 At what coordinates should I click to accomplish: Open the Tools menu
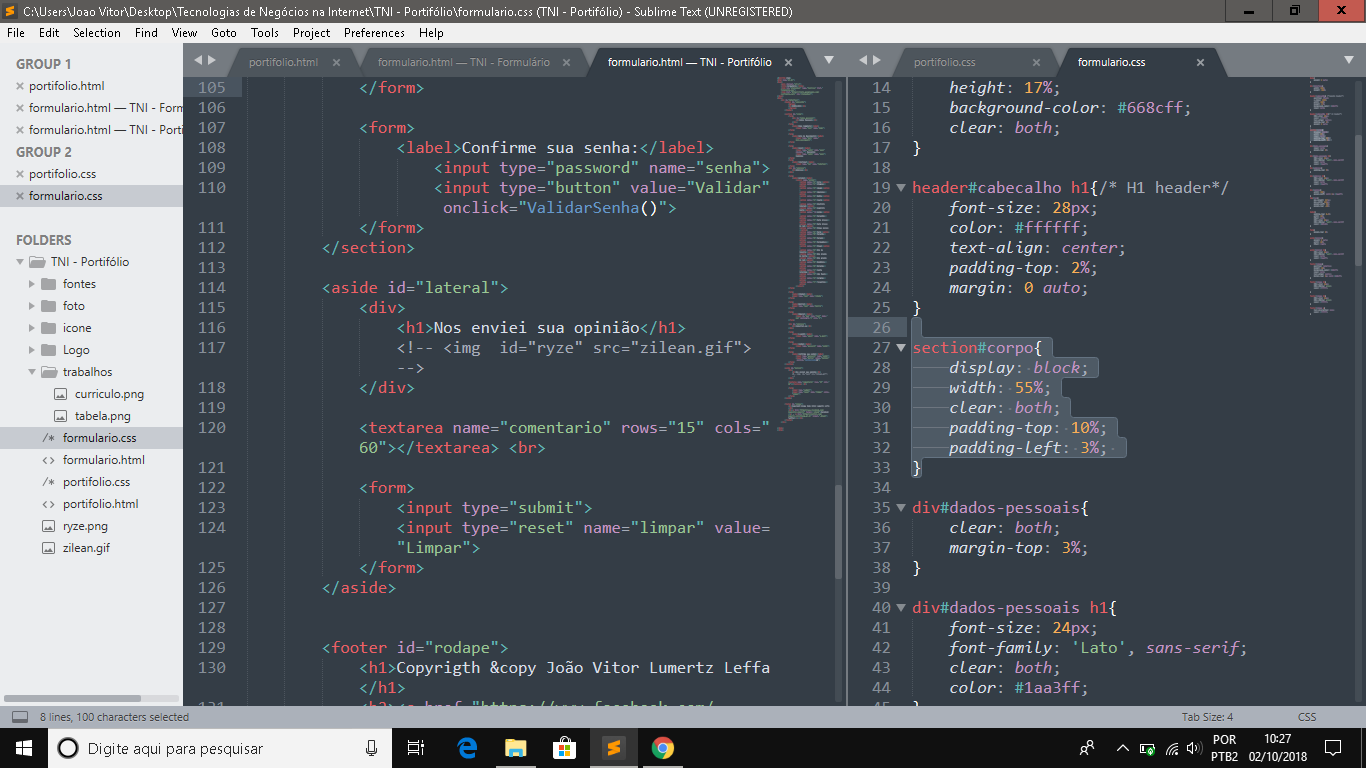click(265, 33)
